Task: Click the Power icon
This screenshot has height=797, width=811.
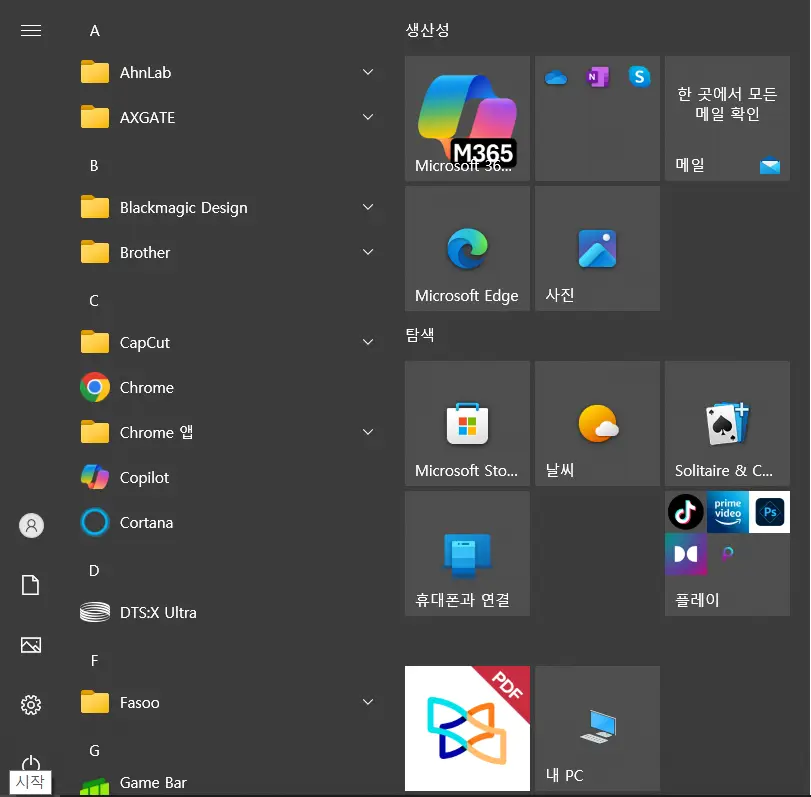Action: 31,763
